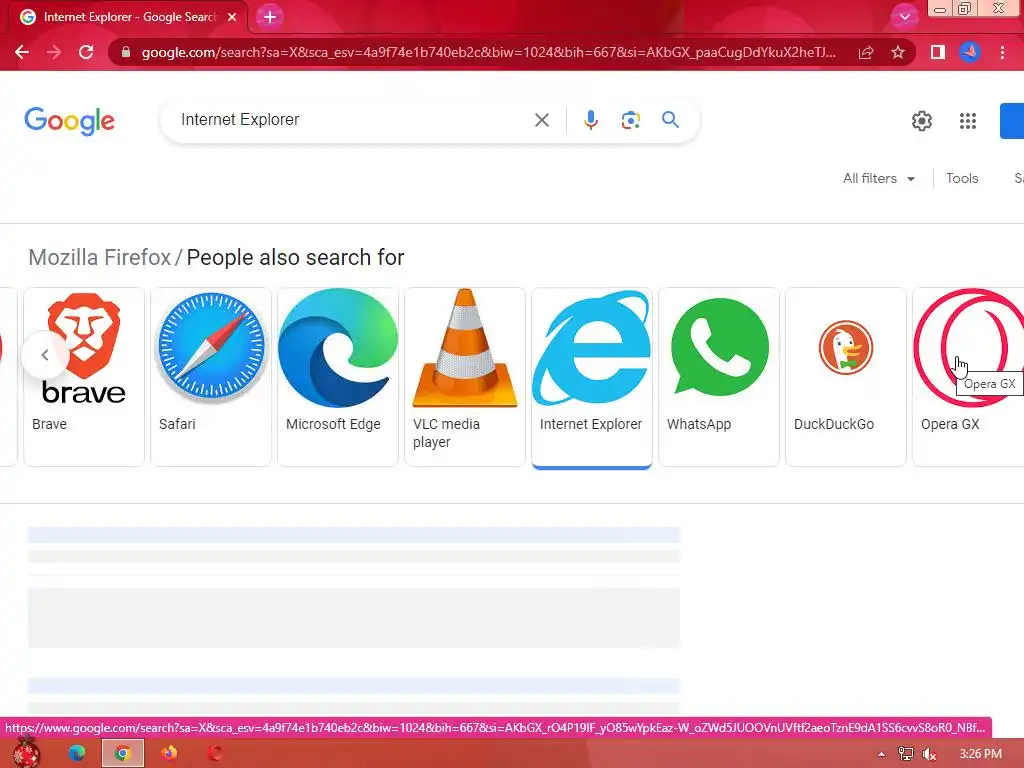
Task: Reload the current page
Action: pos(86,52)
